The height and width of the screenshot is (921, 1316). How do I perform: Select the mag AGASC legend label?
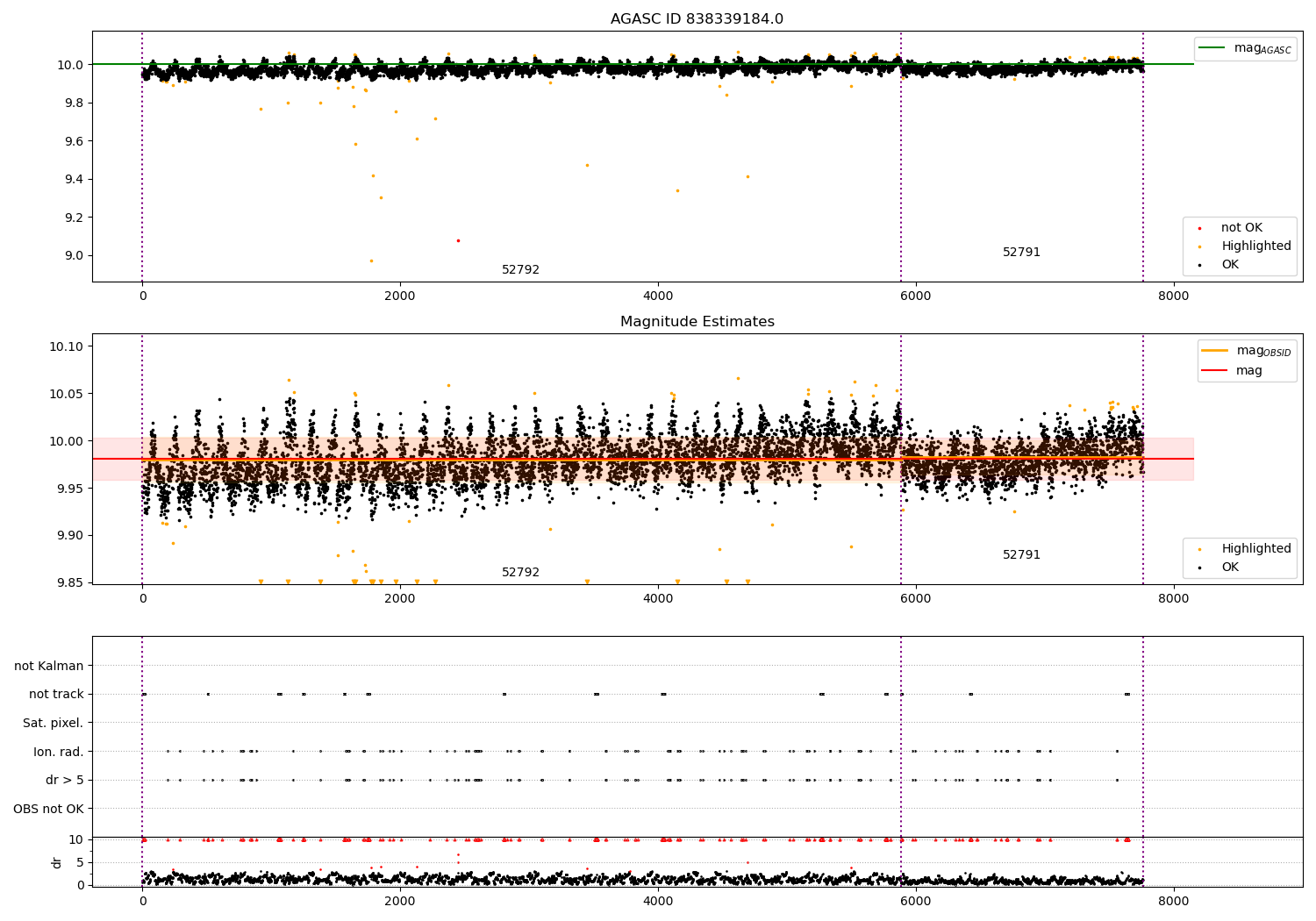pyautogui.click(x=1262, y=48)
